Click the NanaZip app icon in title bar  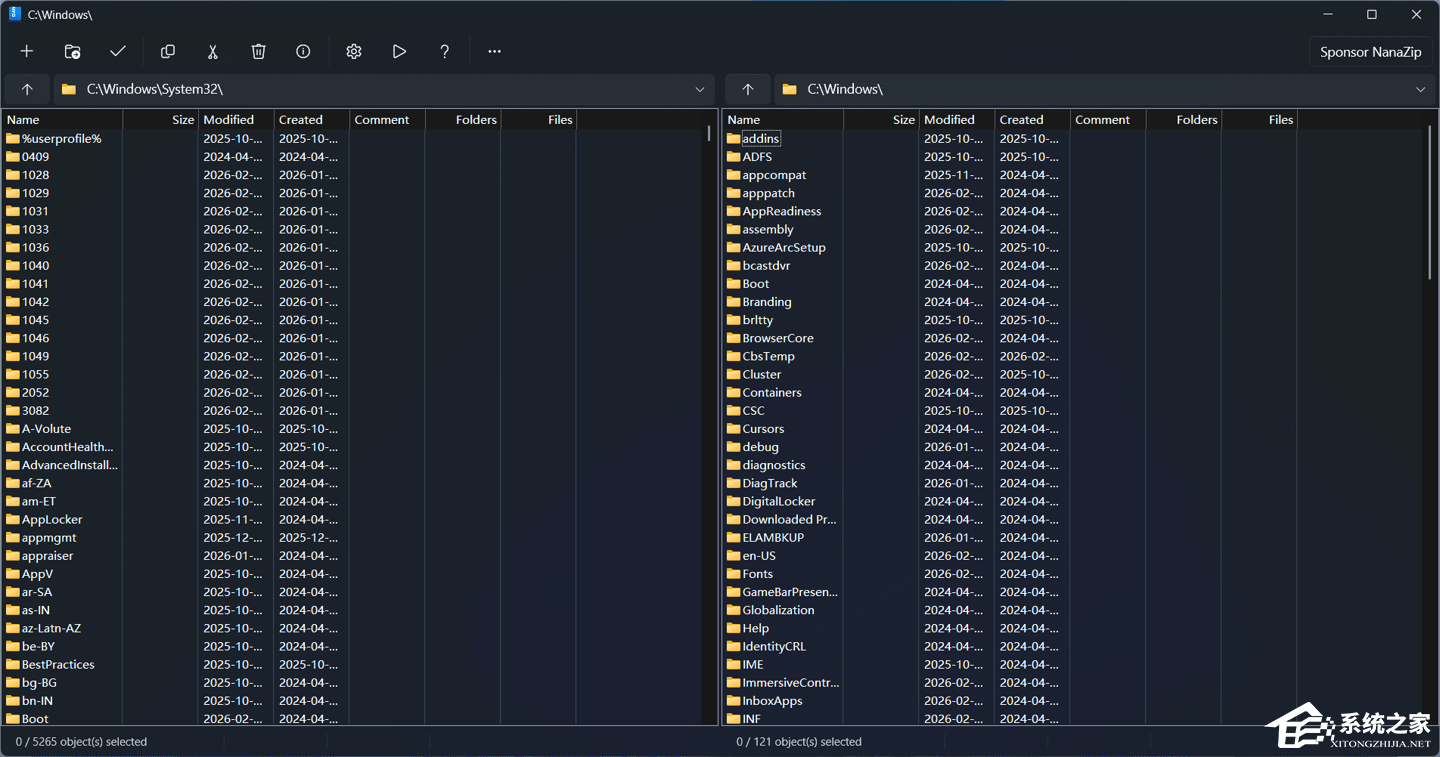coord(15,14)
